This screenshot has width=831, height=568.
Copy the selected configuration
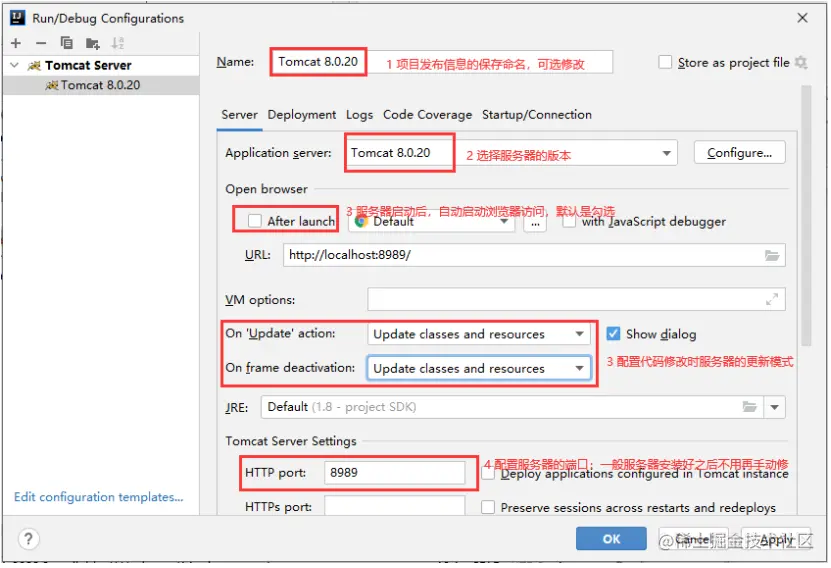pyautogui.click(x=66, y=43)
